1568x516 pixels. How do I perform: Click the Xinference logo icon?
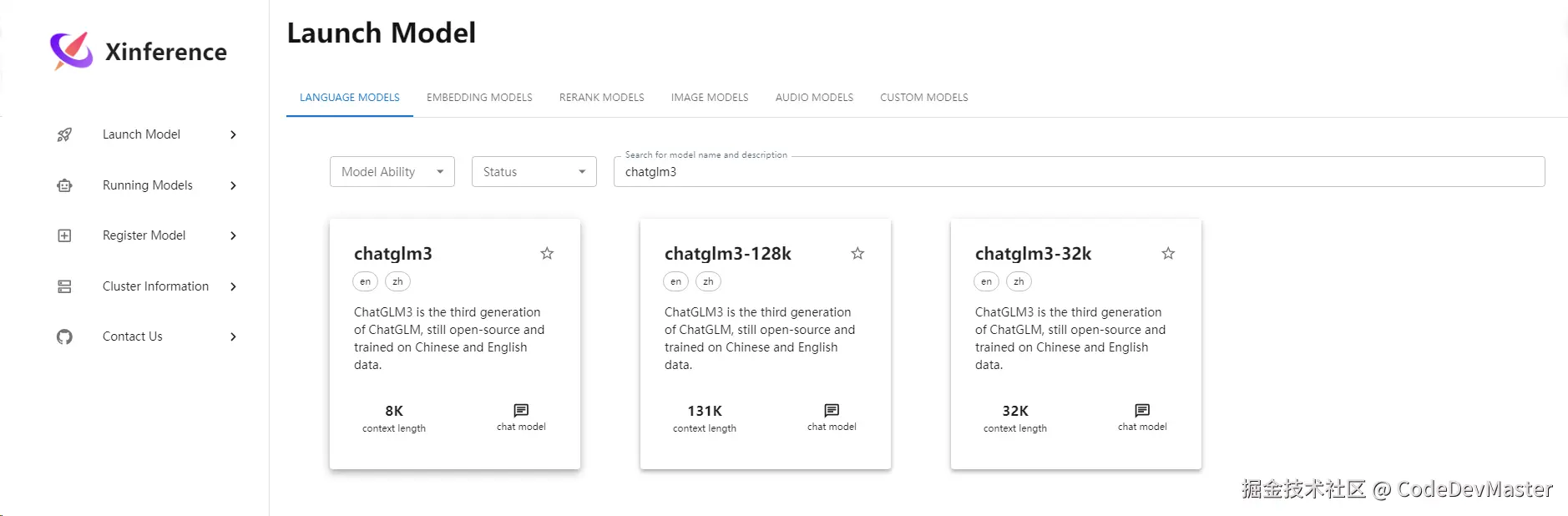pos(72,51)
